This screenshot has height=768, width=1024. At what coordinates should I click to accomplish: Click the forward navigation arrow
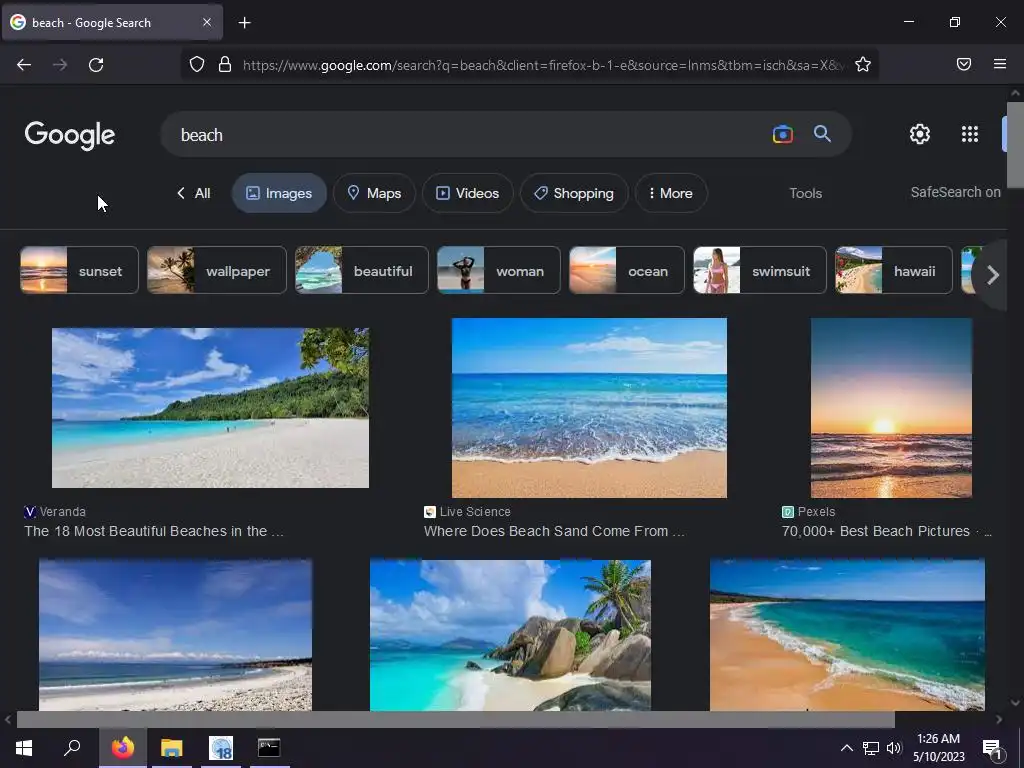click(60, 65)
